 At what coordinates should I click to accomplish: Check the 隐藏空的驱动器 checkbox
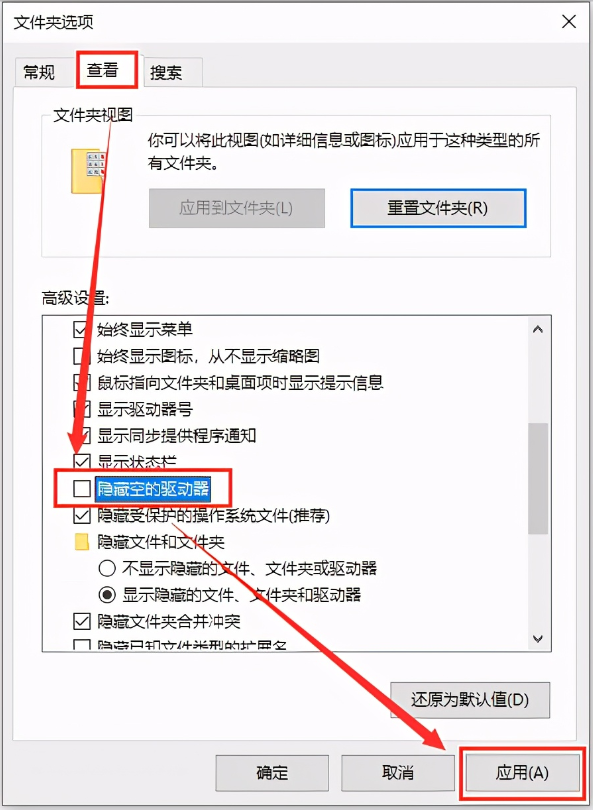pos(82,488)
